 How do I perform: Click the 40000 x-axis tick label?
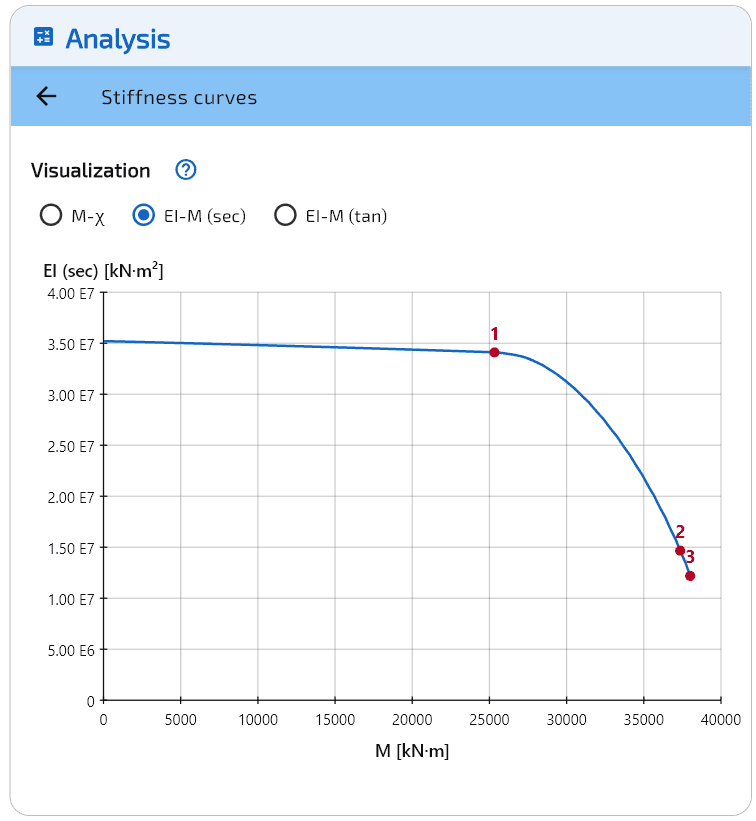click(720, 719)
